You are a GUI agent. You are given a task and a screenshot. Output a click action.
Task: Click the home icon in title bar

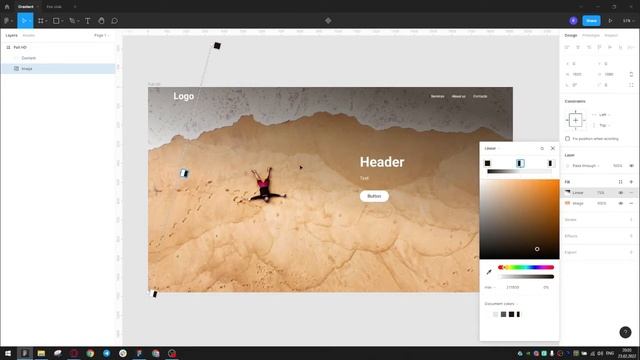tap(7, 7)
